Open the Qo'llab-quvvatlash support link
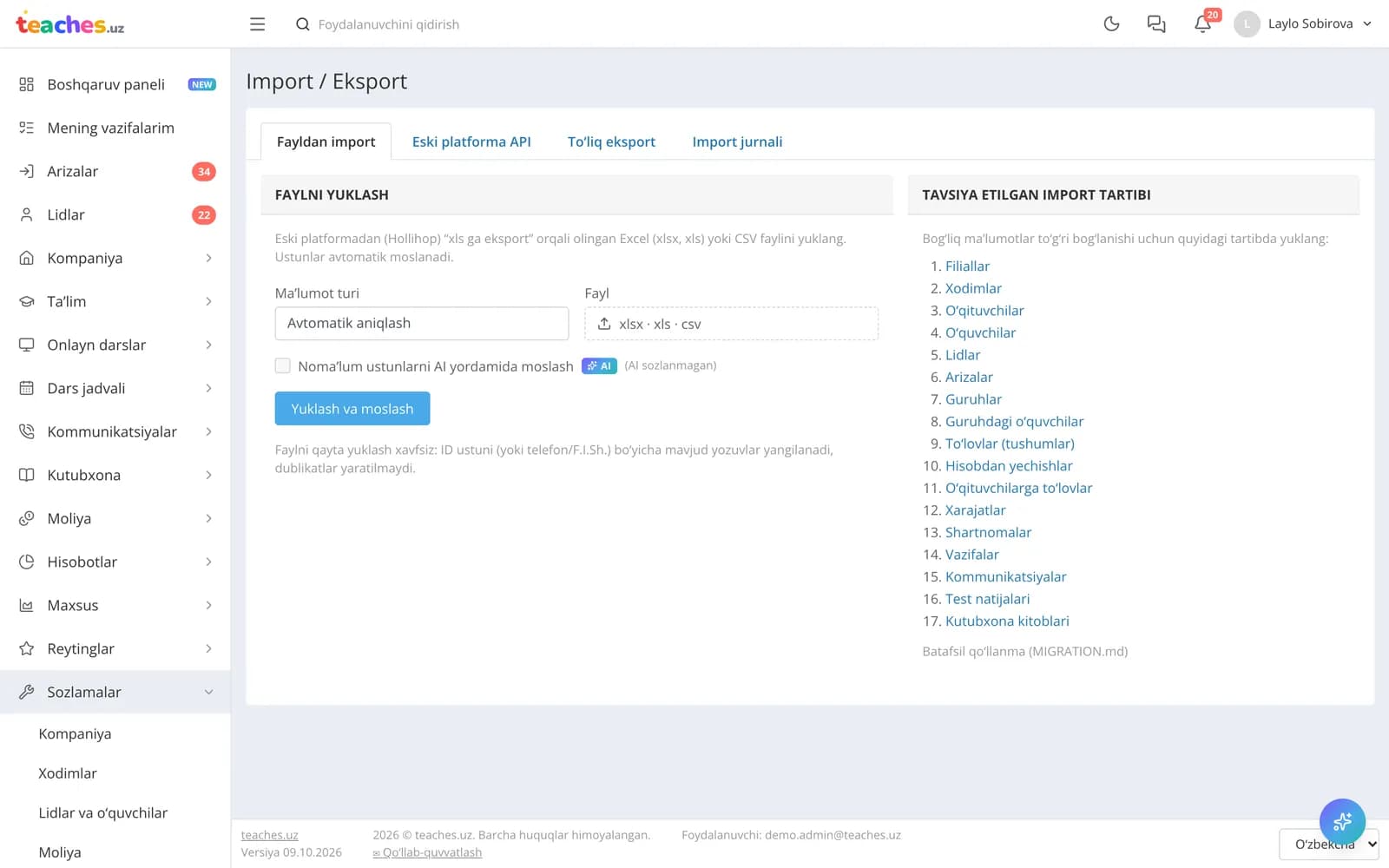This screenshot has height=868, width=1389. pos(427,852)
